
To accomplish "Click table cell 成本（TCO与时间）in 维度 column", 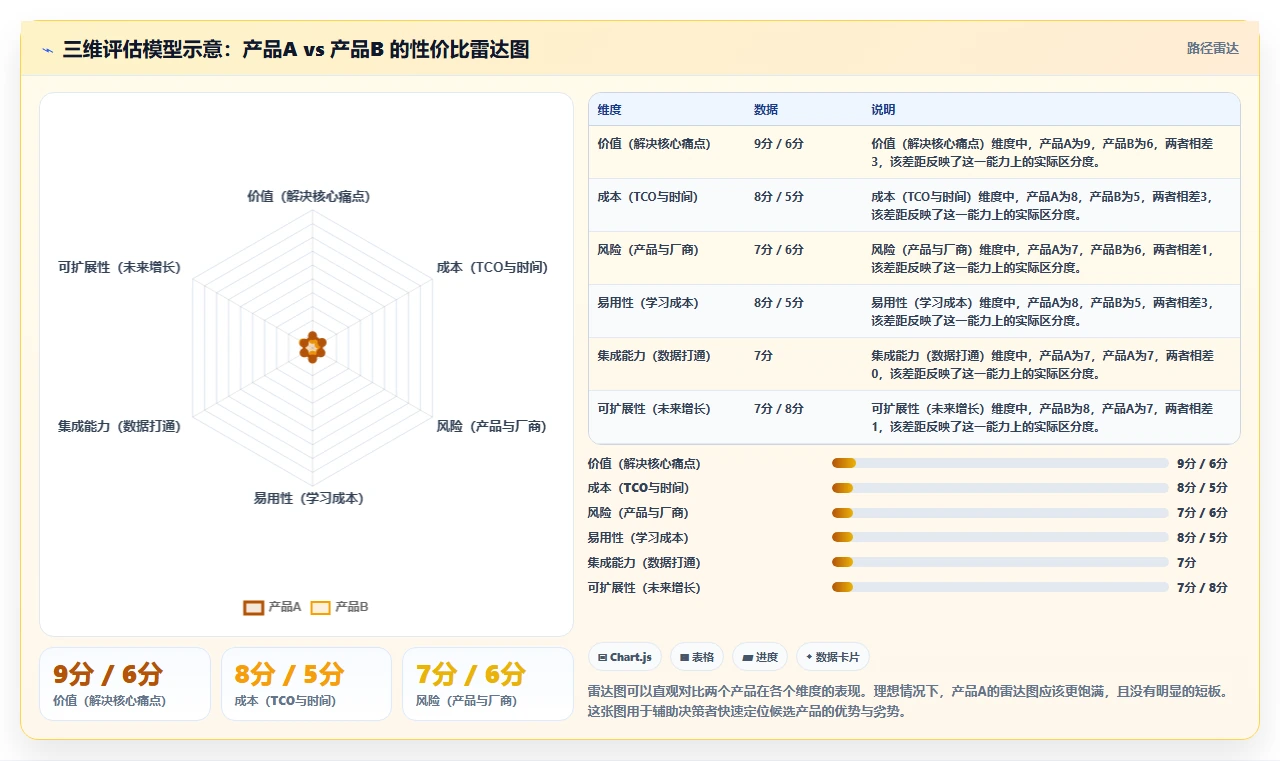I will 648,197.
